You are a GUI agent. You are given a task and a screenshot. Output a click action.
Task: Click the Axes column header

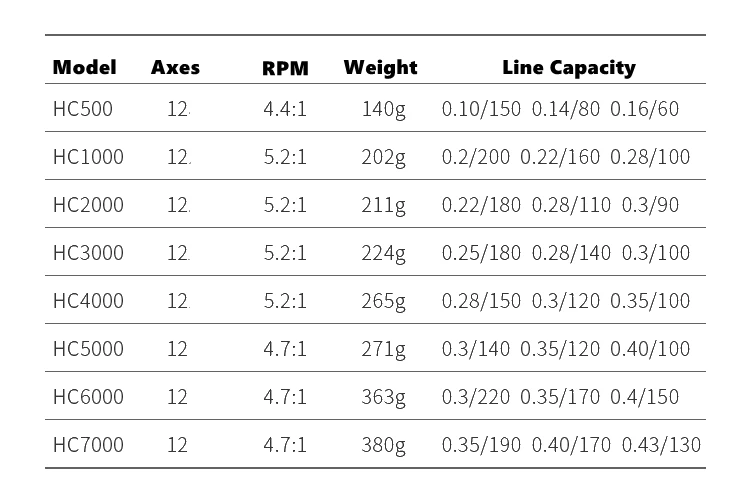176,67
